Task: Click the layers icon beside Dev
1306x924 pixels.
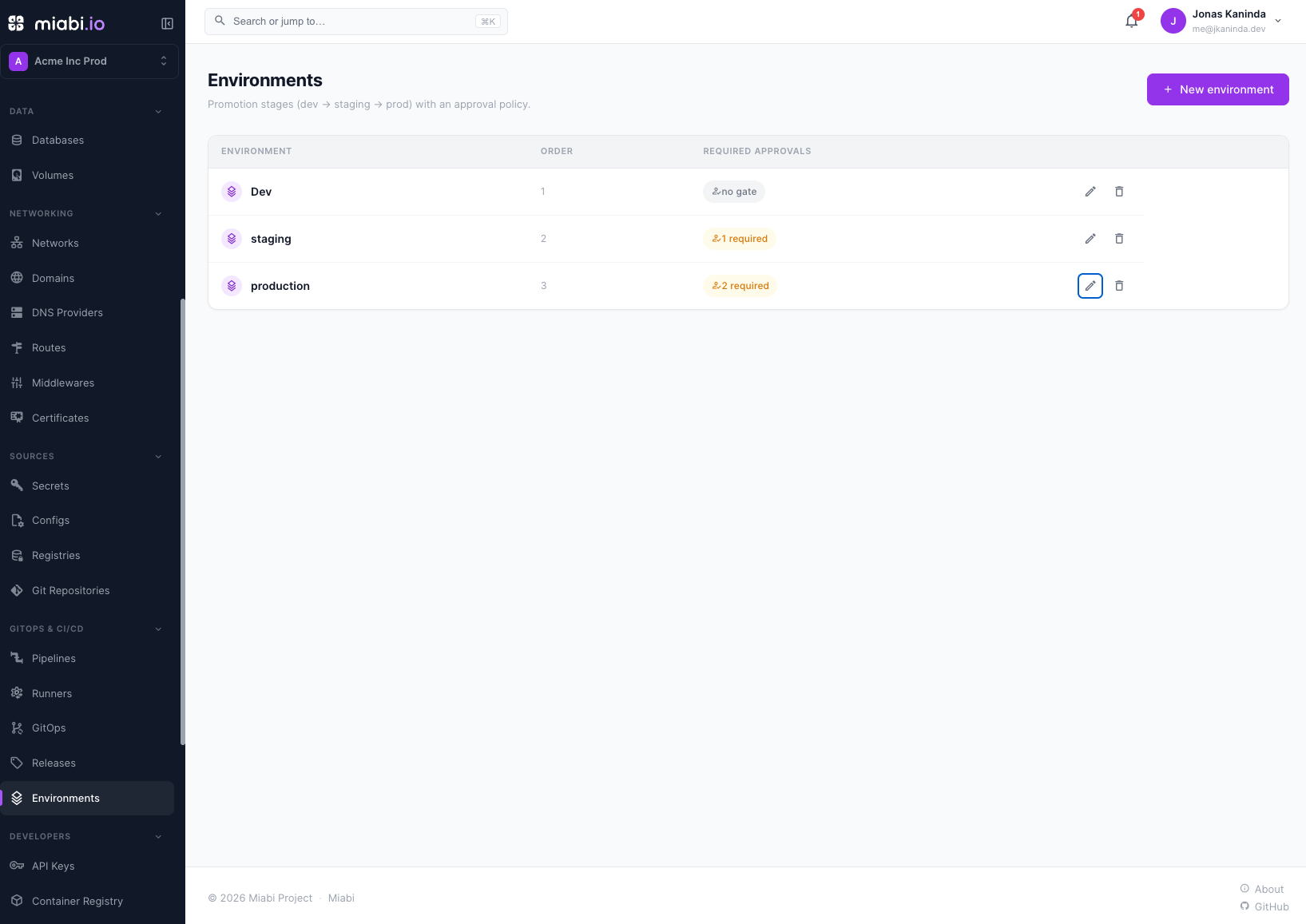Action: click(232, 192)
